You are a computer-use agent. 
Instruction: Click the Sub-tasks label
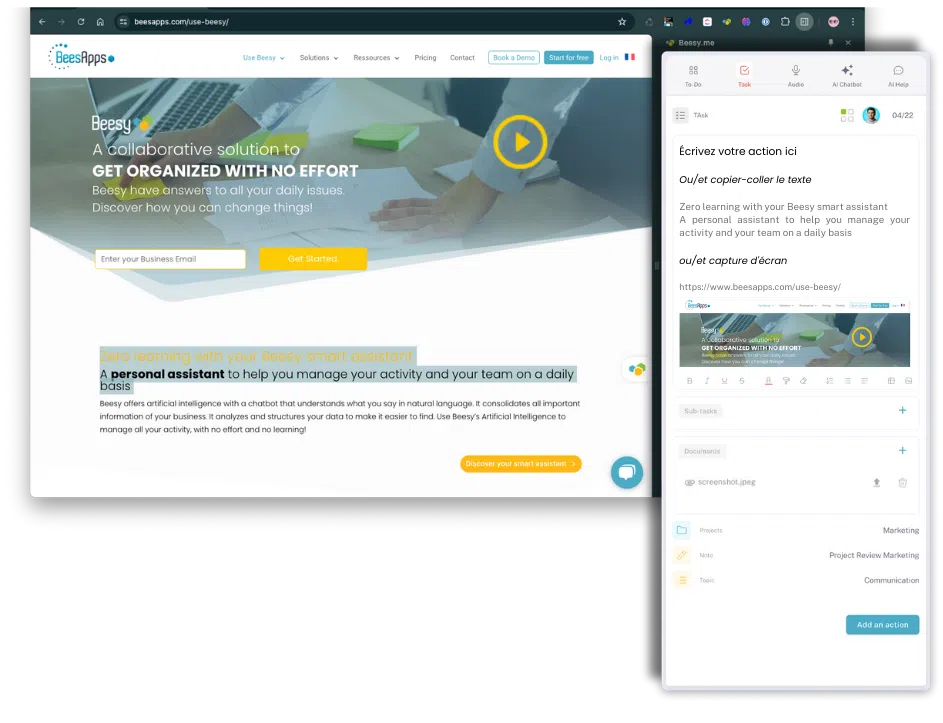(700, 411)
